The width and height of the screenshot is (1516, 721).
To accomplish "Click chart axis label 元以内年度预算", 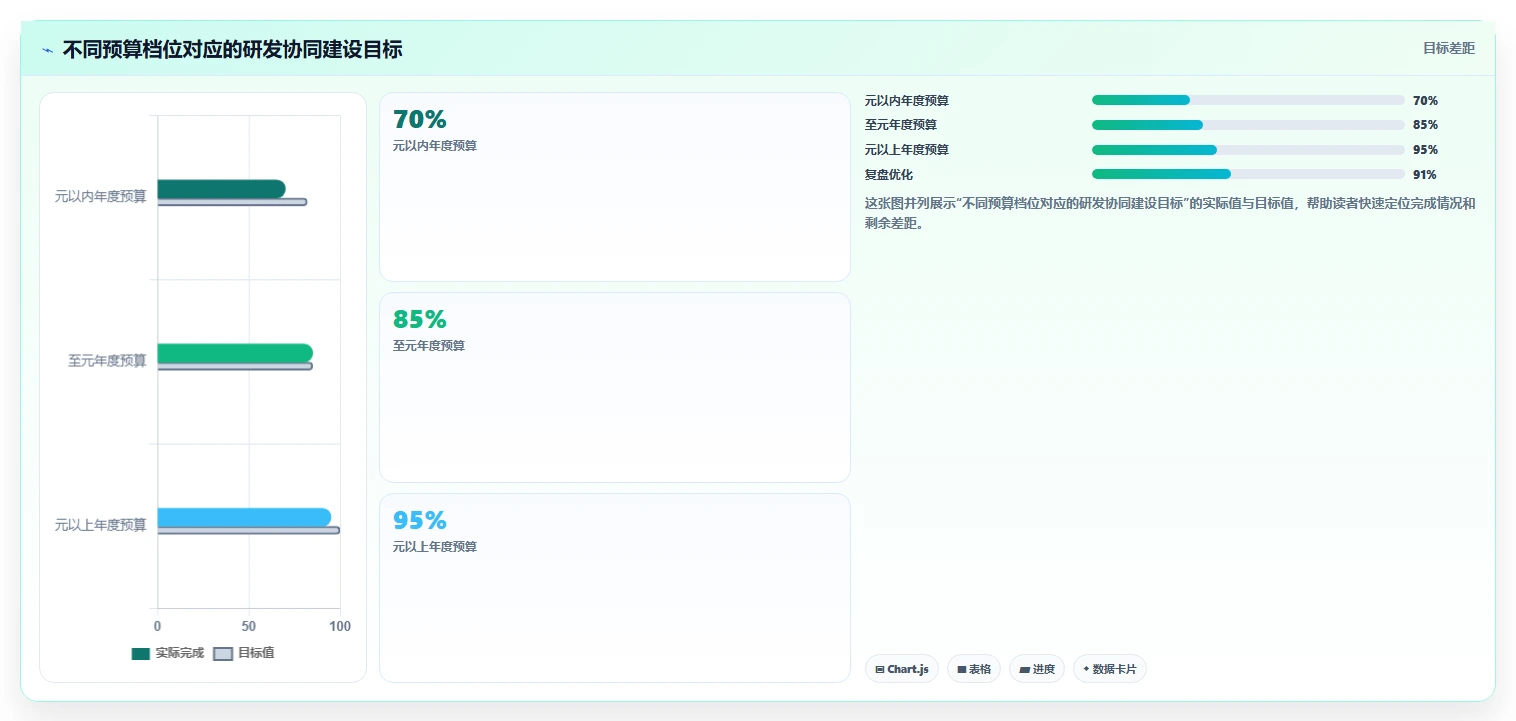I will [x=100, y=197].
